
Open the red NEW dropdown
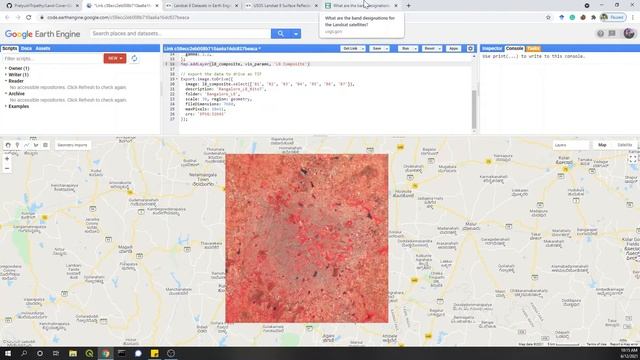click(x=115, y=58)
